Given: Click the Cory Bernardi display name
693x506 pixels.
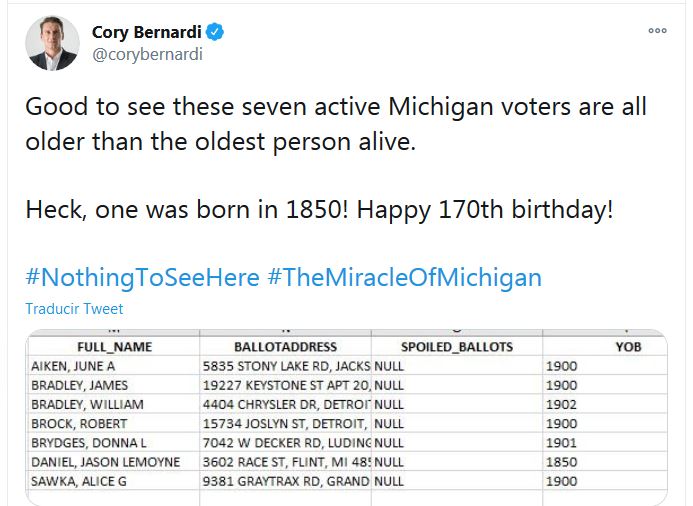Looking at the screenshot, I should pos(147,33).
